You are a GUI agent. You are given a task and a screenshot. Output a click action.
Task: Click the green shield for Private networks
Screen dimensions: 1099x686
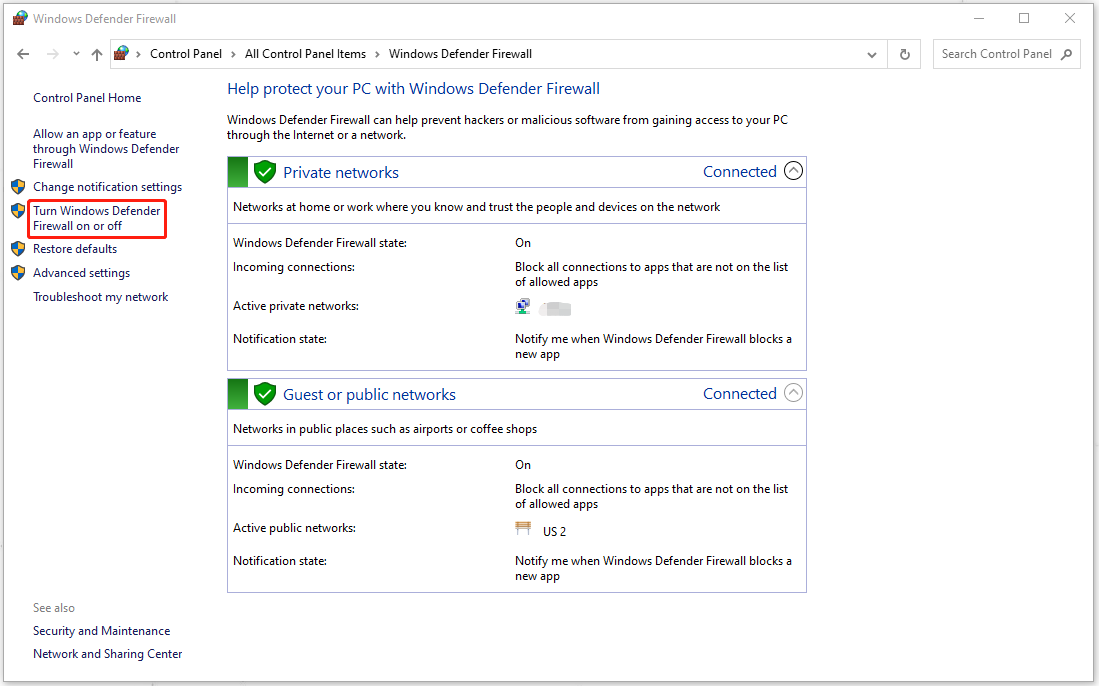point(264,171)
